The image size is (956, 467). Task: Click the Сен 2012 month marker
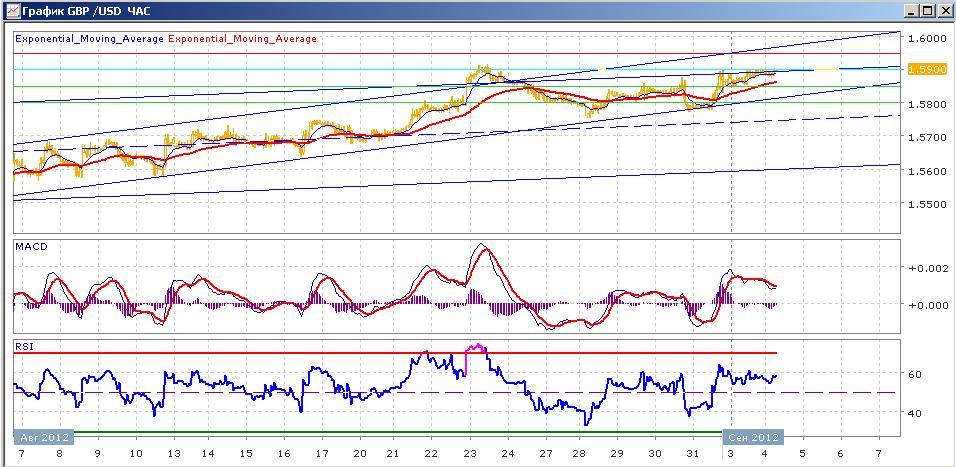coord(753,438)
